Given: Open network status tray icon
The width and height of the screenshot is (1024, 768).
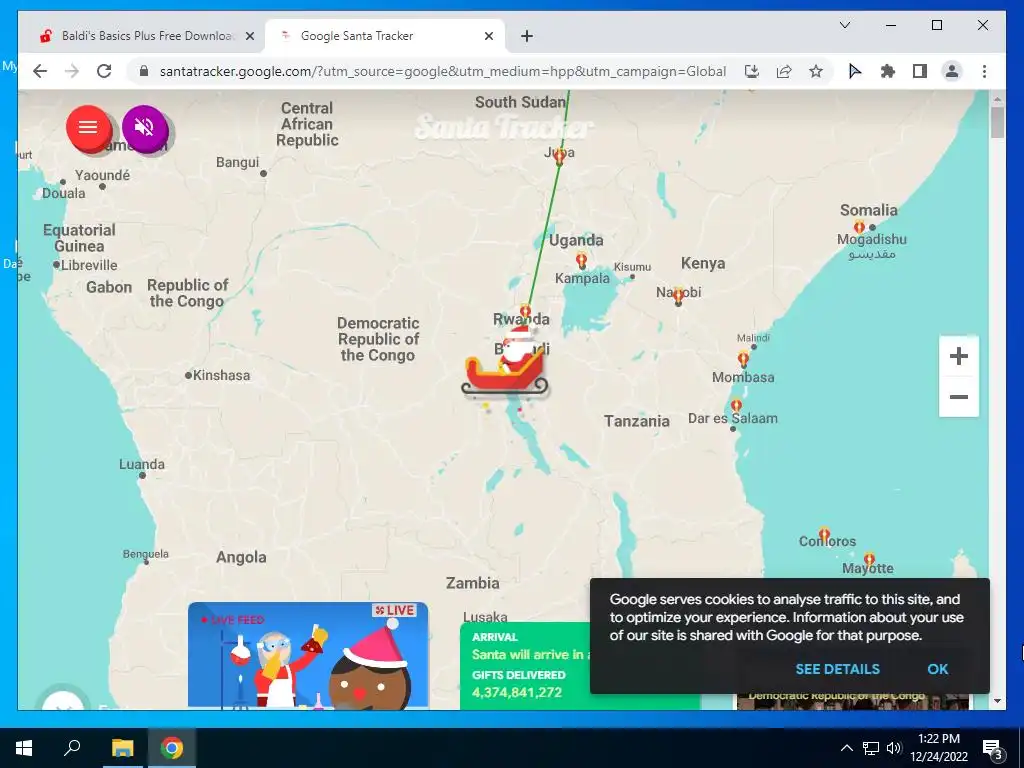Looking at the screenshot, I should pyautogui.click(x=871, y=748).
